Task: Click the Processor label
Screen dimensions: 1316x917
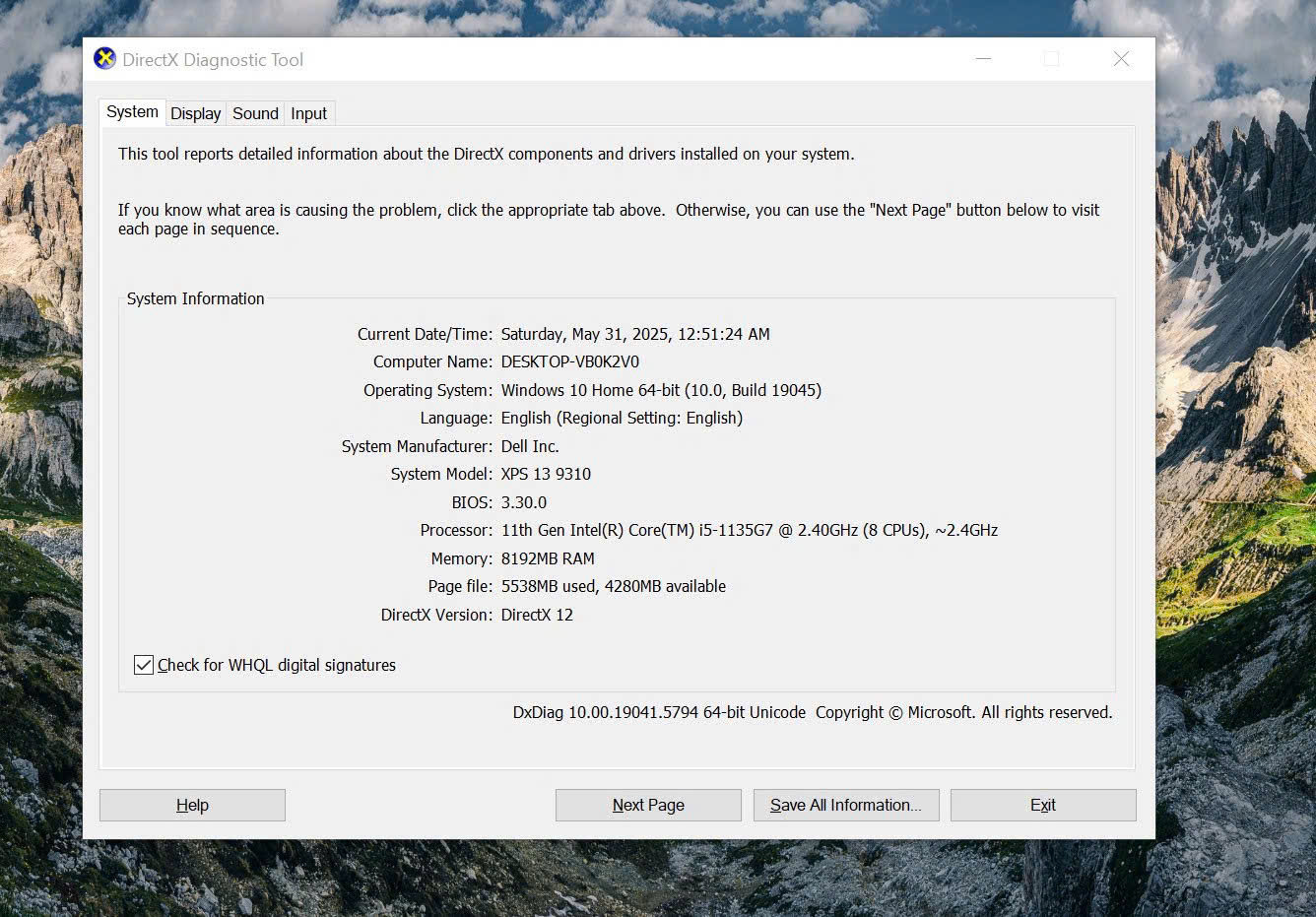Action: (x=456, y=530)
